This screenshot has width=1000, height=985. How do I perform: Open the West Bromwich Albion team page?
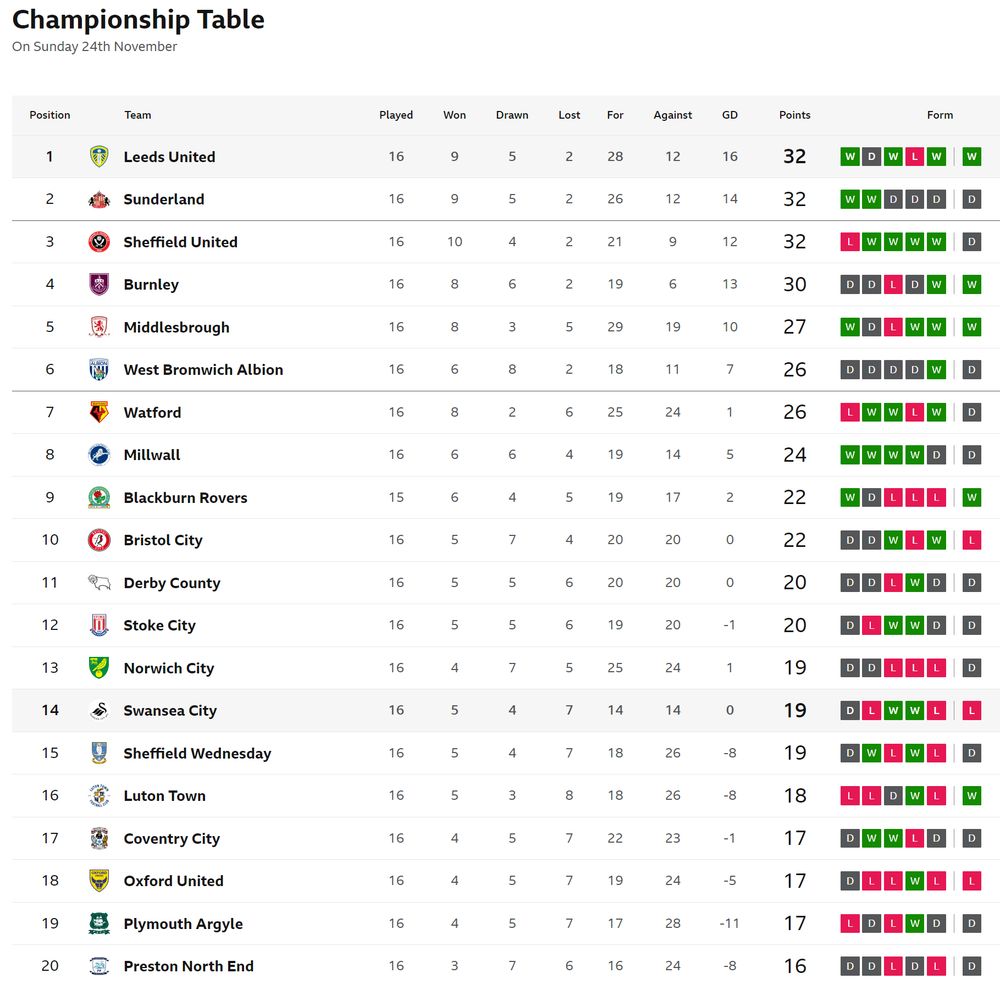coord(203,370)
